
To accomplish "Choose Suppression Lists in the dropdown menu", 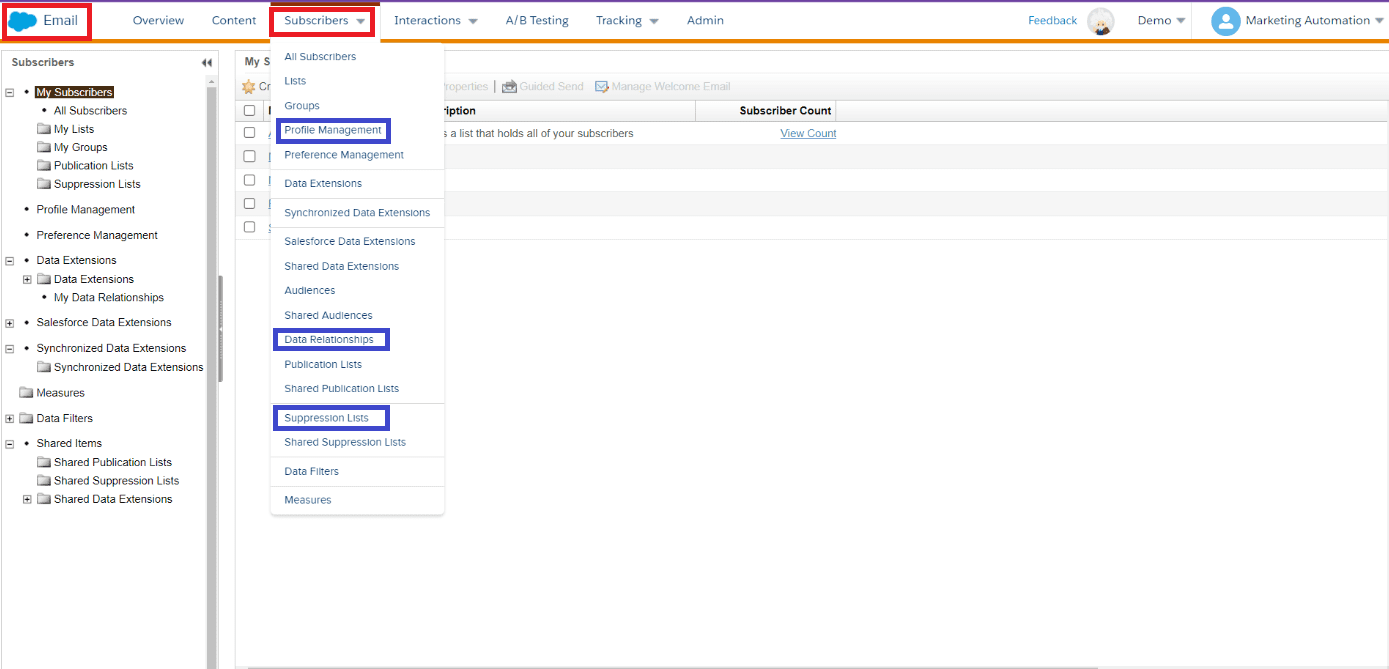I will pyautogui.click(x=327, y=418).
